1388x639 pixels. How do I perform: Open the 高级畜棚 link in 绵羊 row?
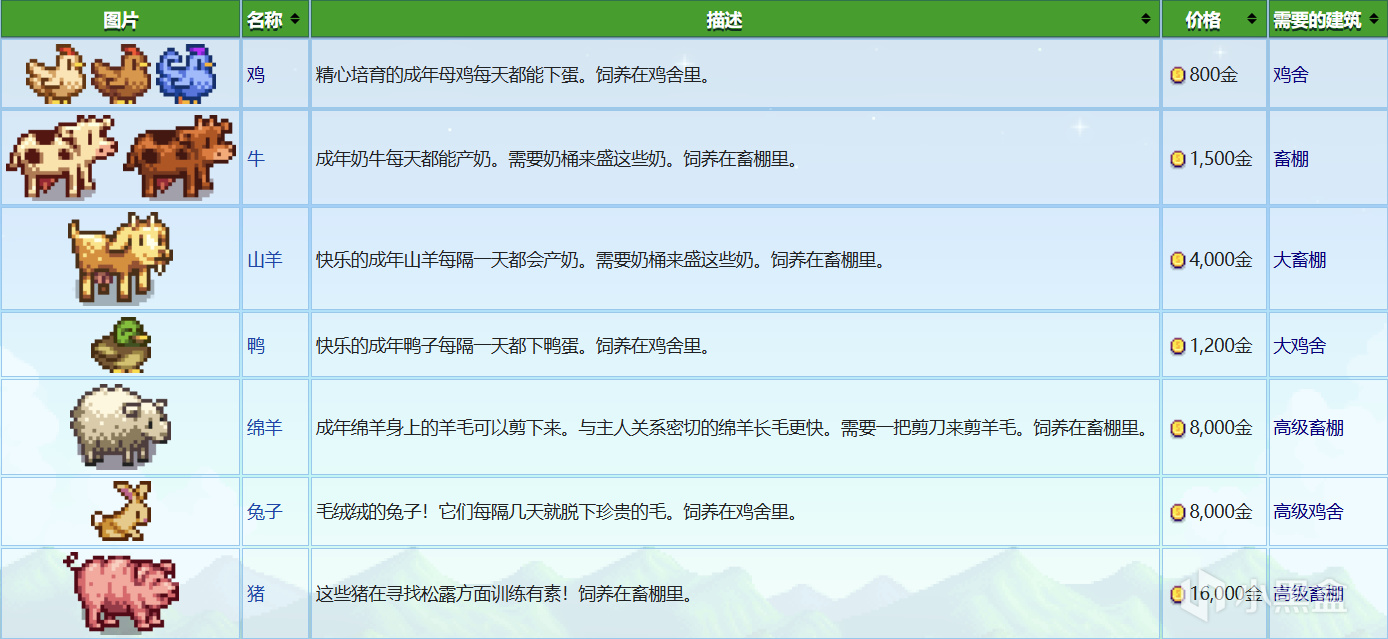(x=1309, y=428)
